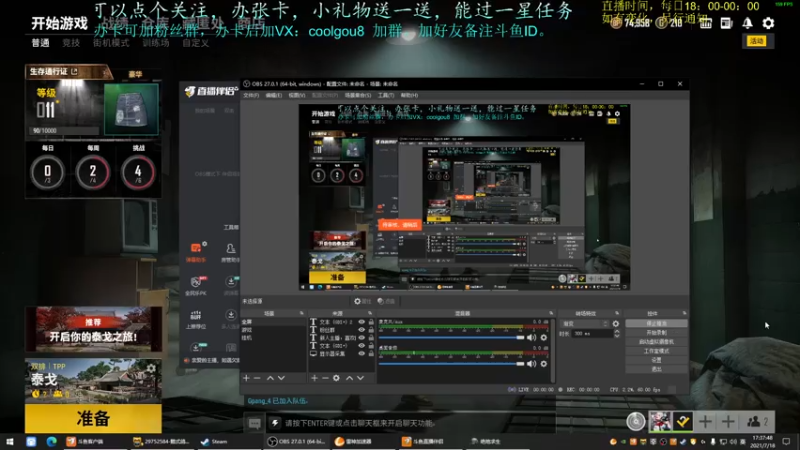
Task: Open the 泰戈 map selection card
Action: [93, 381]
